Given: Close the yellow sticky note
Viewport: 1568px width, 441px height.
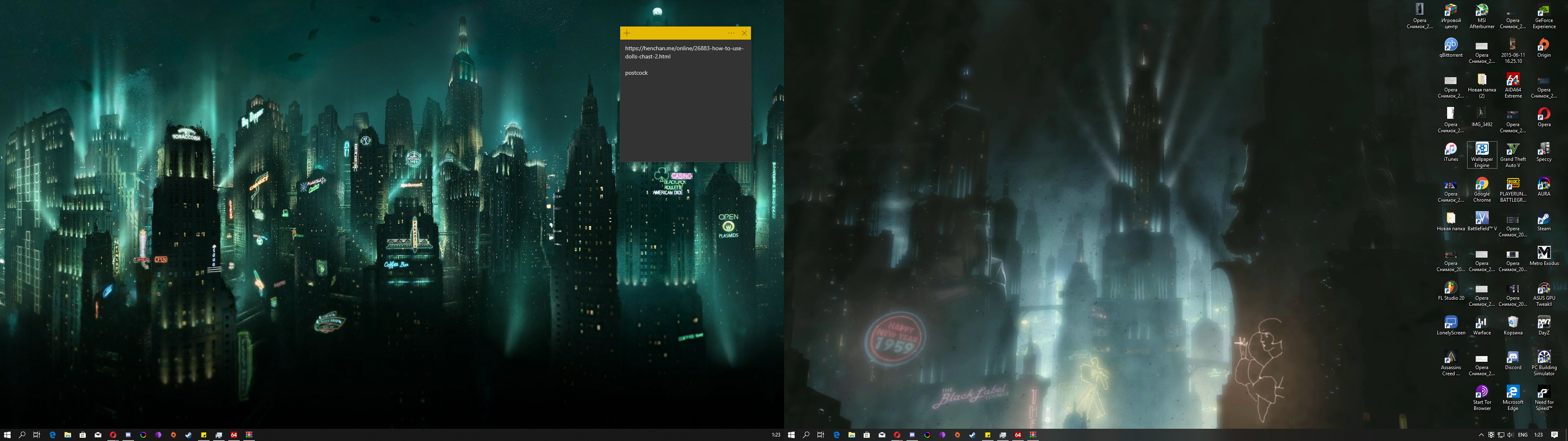Looking at the screenshot, I should tap(744, 33).
